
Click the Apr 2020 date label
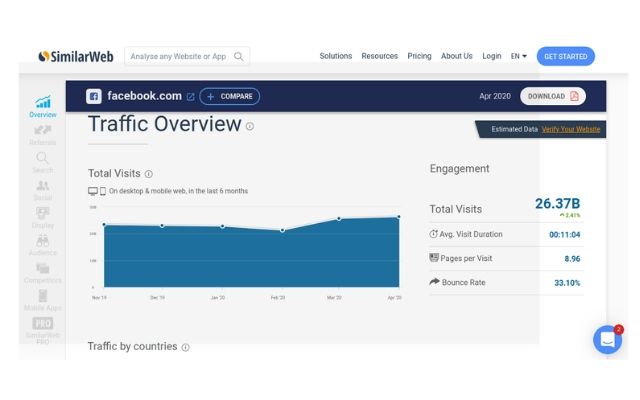coord(495,96)
